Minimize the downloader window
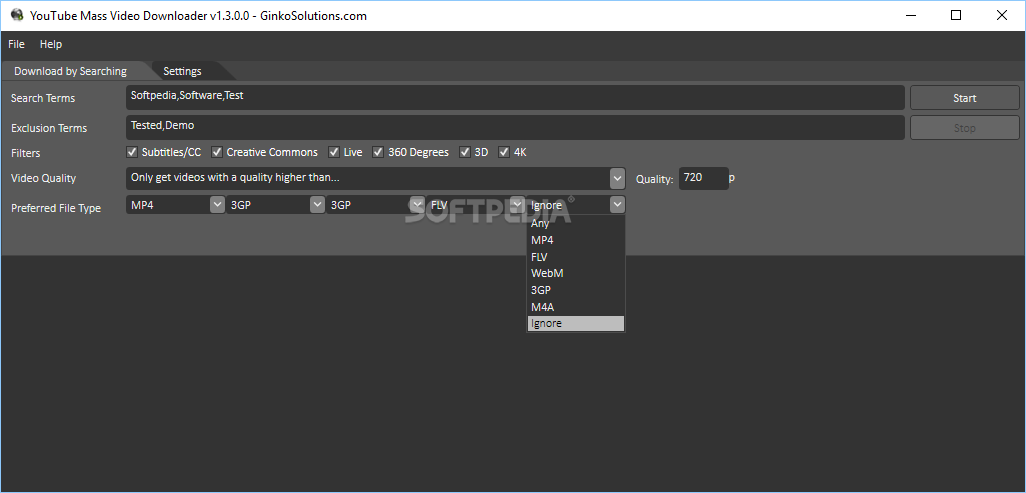1026x493 pixels. [x=911, y=16]
